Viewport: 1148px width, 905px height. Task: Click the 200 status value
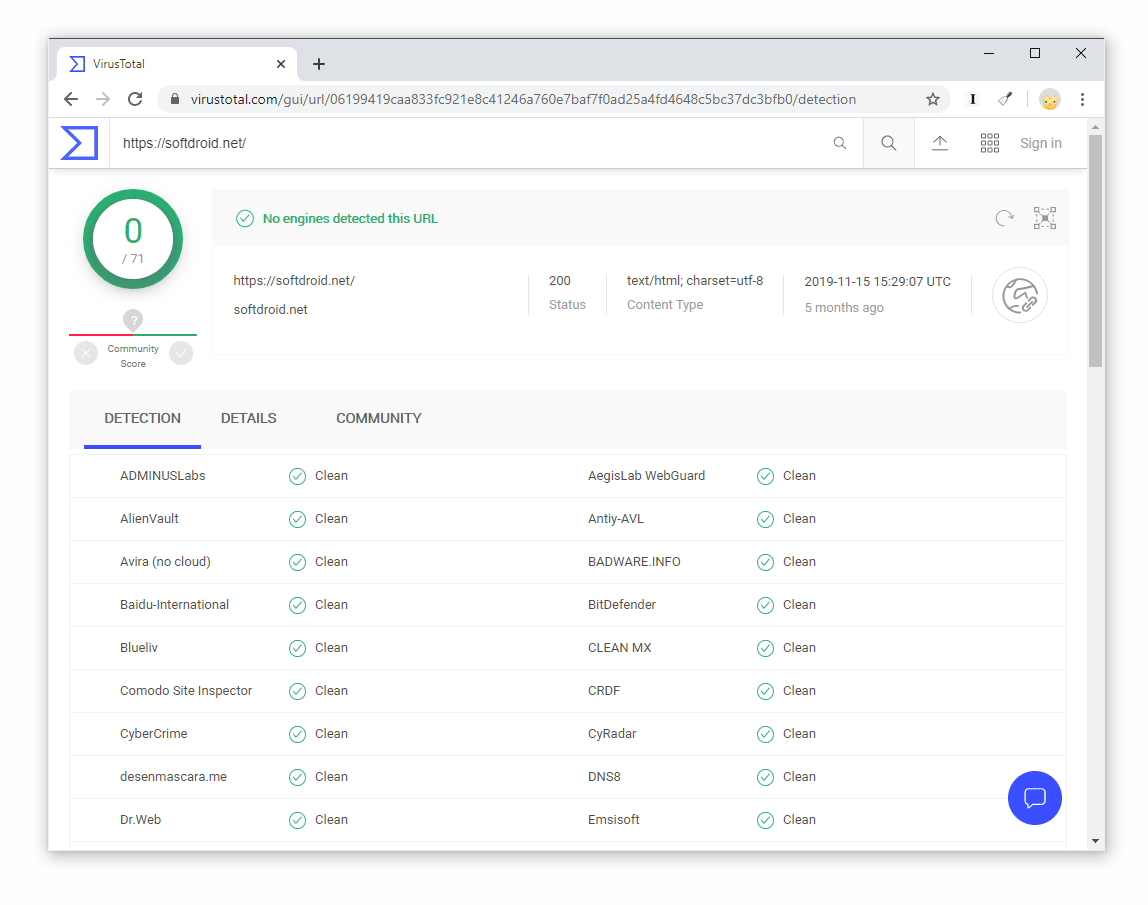pos(560,281)
